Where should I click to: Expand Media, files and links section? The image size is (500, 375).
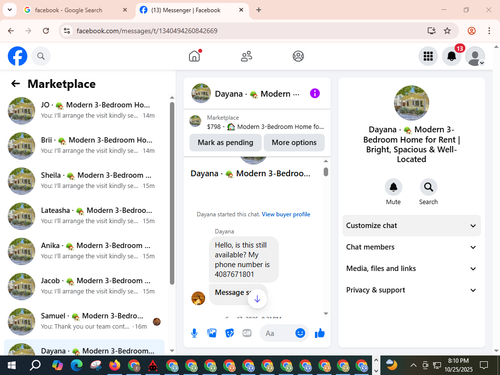coord(411,268)
